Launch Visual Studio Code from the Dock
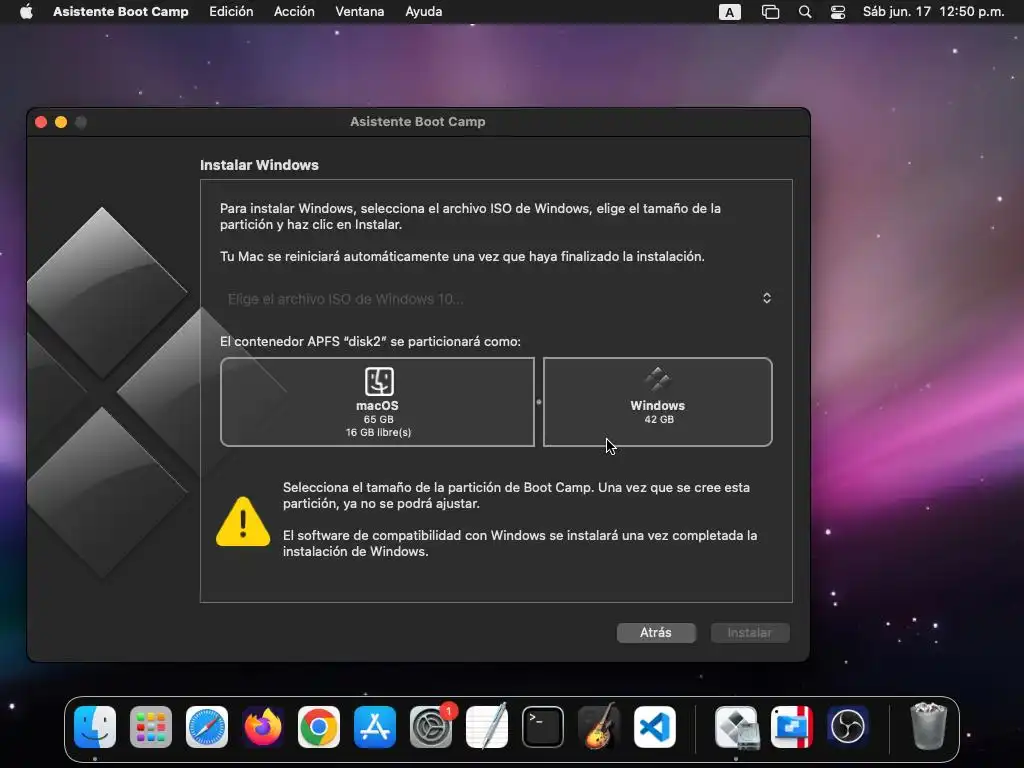This screenshot has height=768, width=1024. (x=655, y=727)
